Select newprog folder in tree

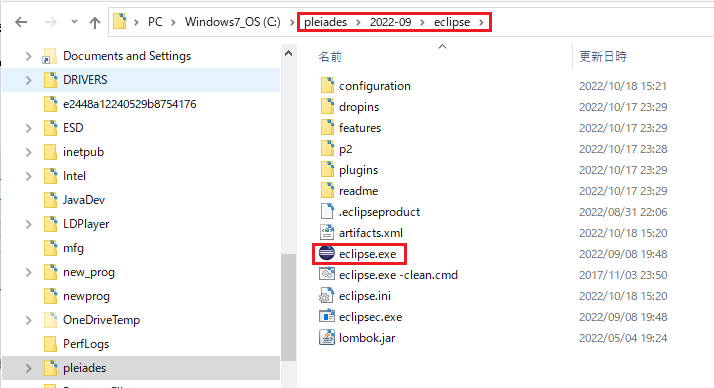tap(87, 296)
